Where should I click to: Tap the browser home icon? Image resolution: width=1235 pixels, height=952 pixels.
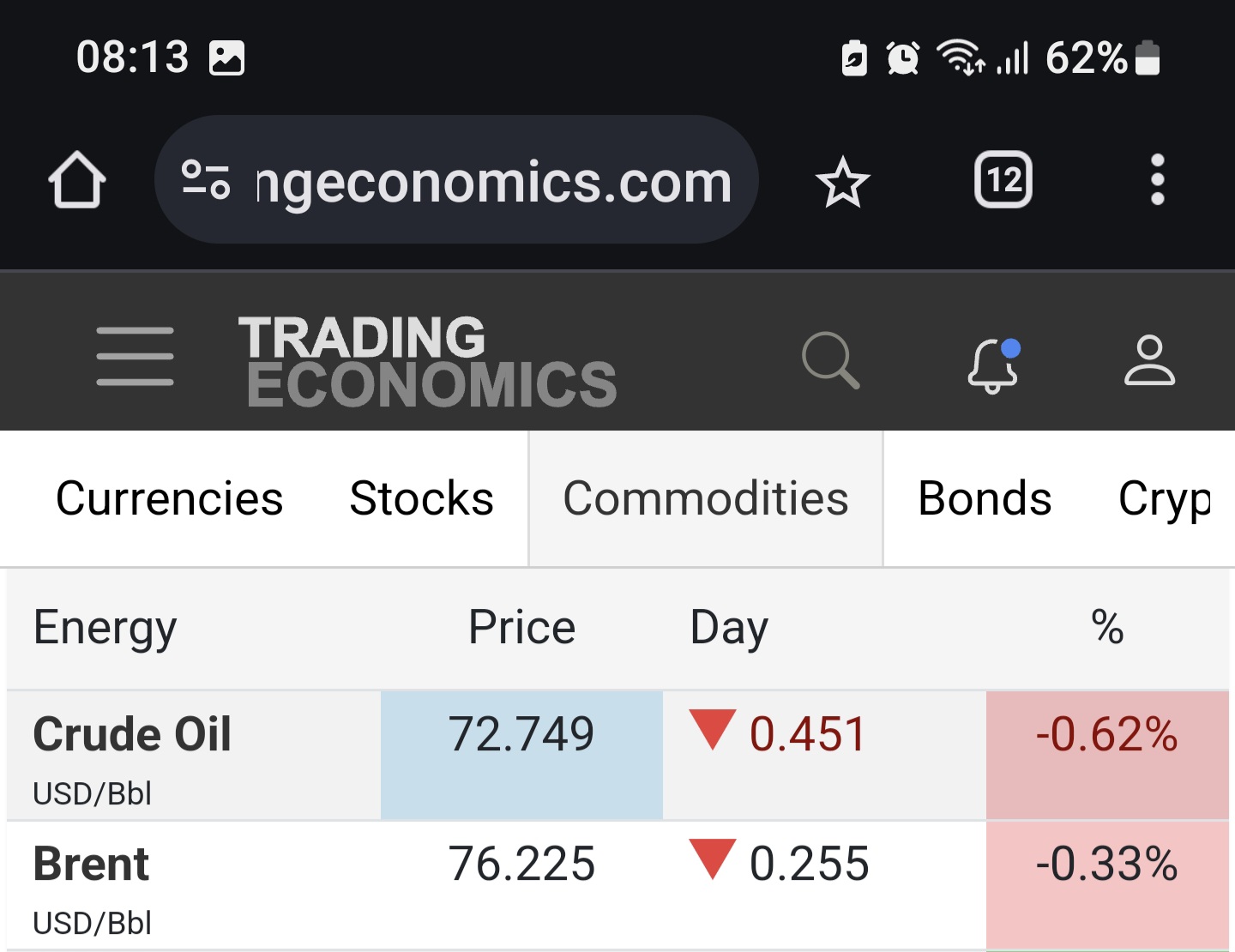(77, 180)
